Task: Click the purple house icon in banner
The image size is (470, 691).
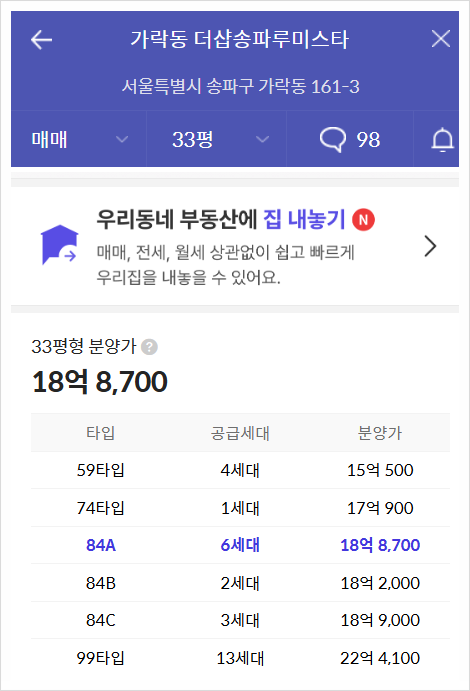Action: (x=59, y=245)
